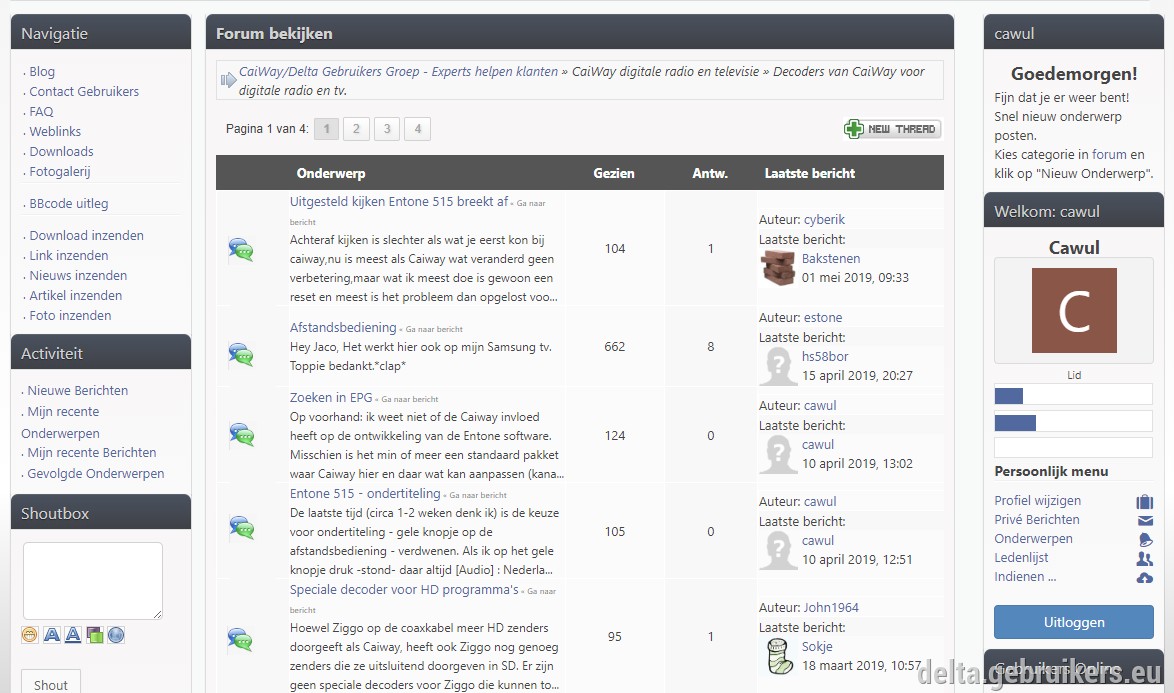The height and width of the screenshot is (693, 1174).
Task: Go to forum page 4
Action: (418, 129)
